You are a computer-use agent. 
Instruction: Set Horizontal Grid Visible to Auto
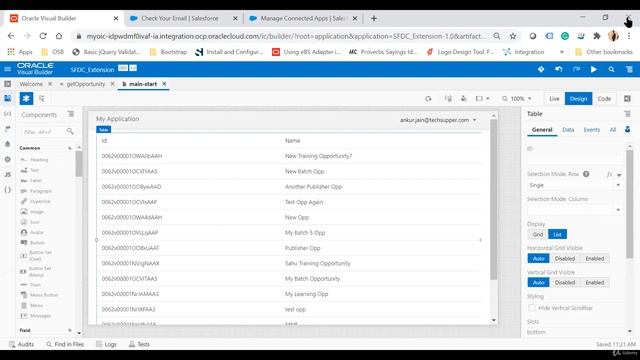coord(538,258)
